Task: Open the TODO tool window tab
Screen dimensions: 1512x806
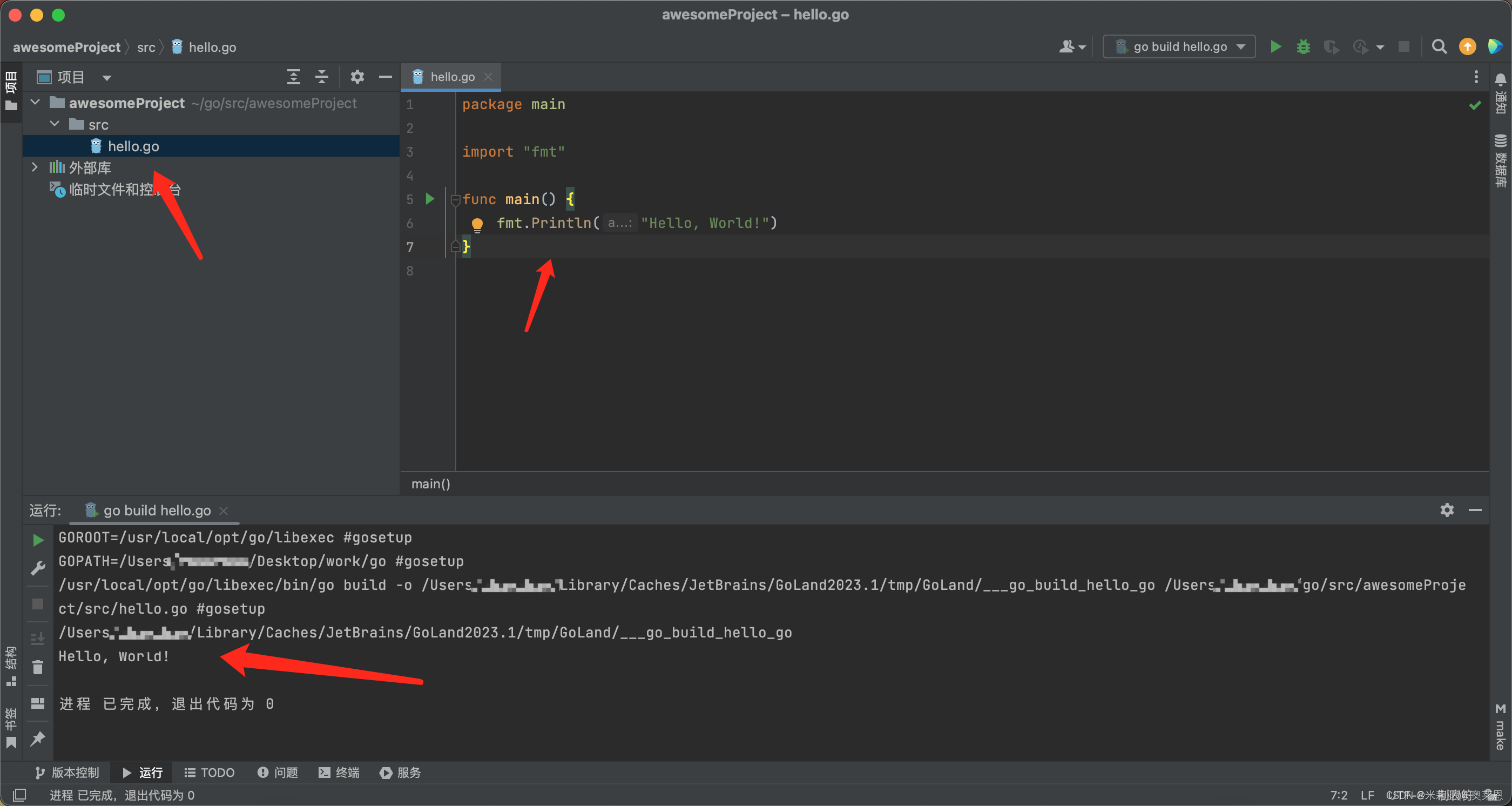Action: [210, 773]
